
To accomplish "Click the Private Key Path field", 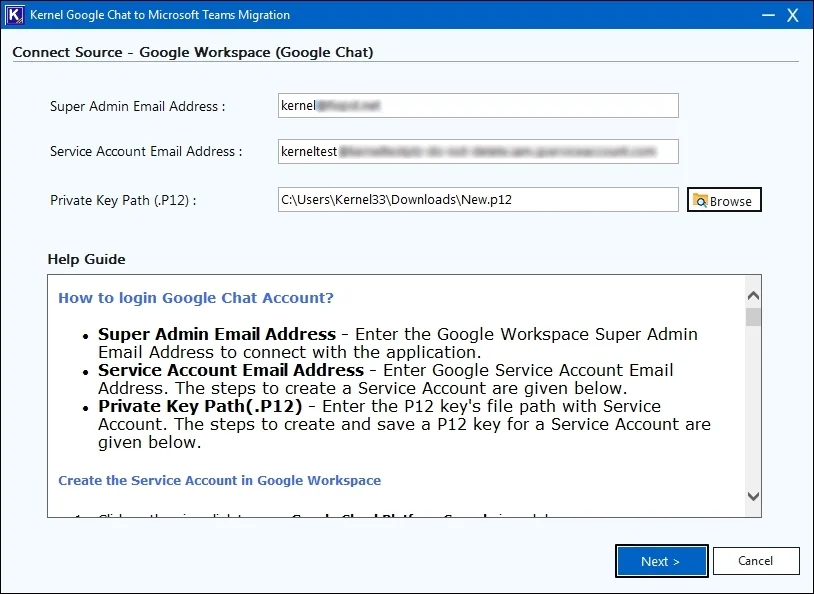I will click(x=478, y=200).
